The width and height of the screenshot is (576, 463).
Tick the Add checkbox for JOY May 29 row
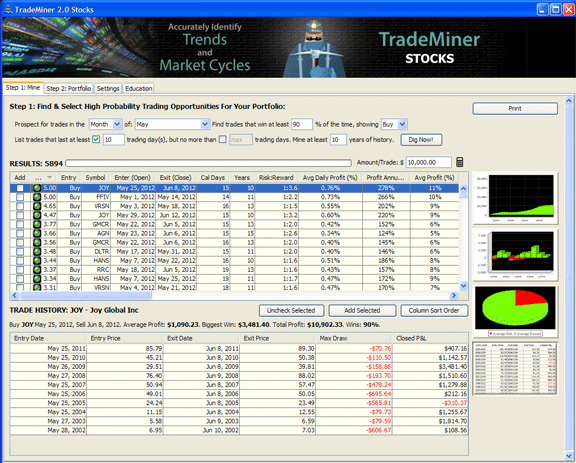point(20,215)
